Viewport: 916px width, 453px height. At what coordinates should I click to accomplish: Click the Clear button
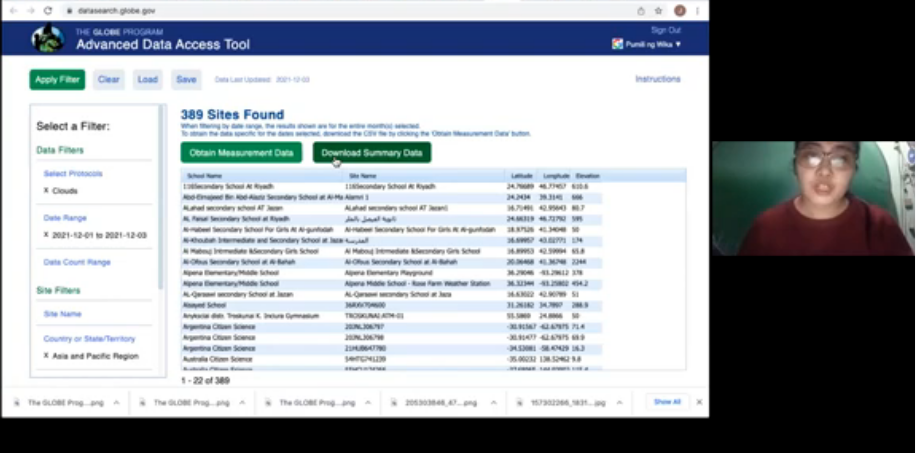(109, 79)
